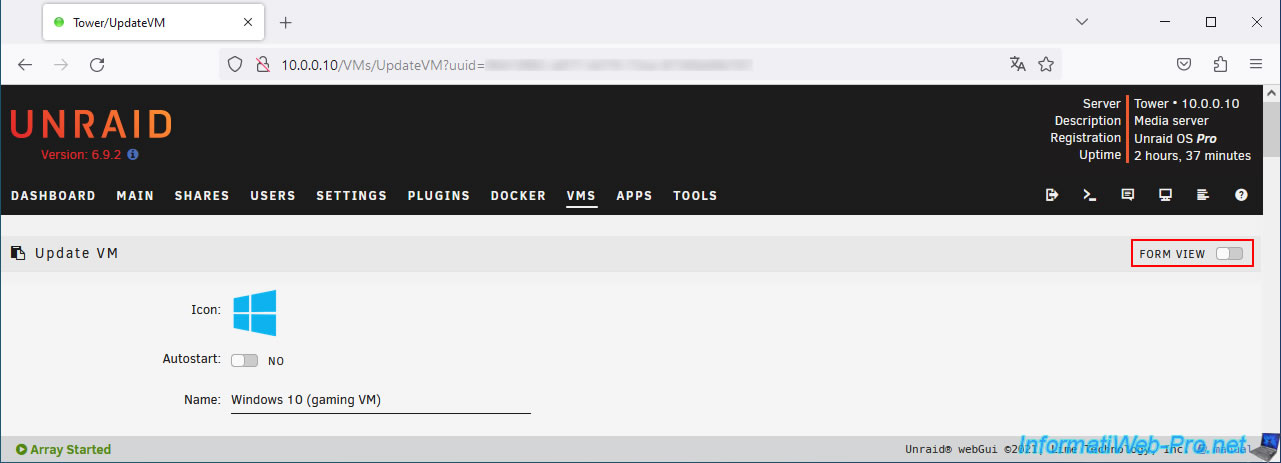Open the feedback speech bubble icon

pos(1127,195)
